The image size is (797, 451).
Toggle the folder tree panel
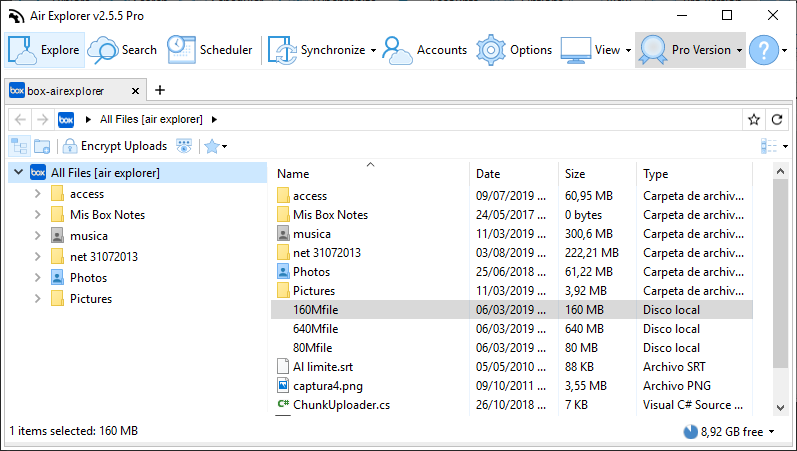click(x=19, y=146)
